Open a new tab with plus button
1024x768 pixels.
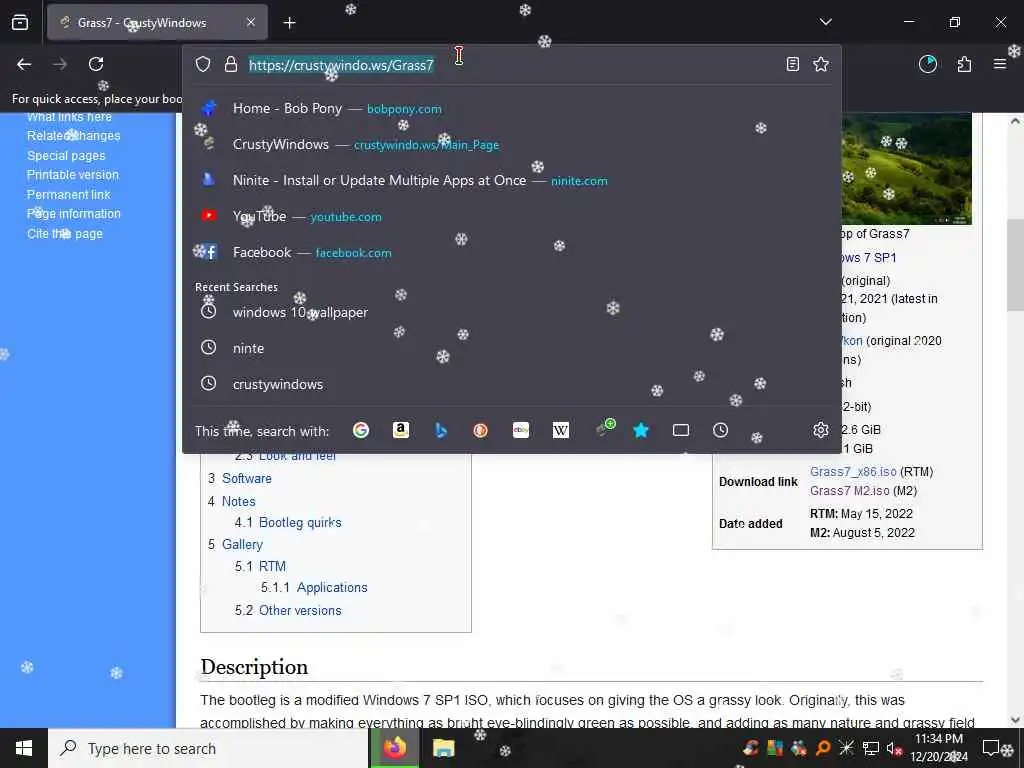tap(289, 23)
